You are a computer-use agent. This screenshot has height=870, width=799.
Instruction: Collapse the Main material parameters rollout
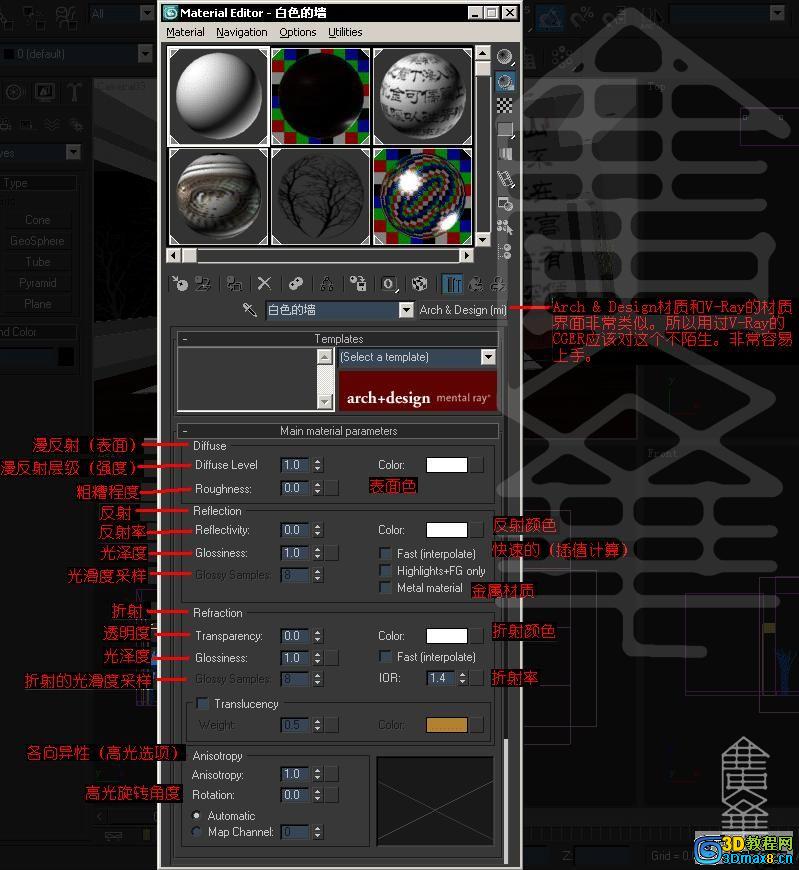click(x=185, y=431)
